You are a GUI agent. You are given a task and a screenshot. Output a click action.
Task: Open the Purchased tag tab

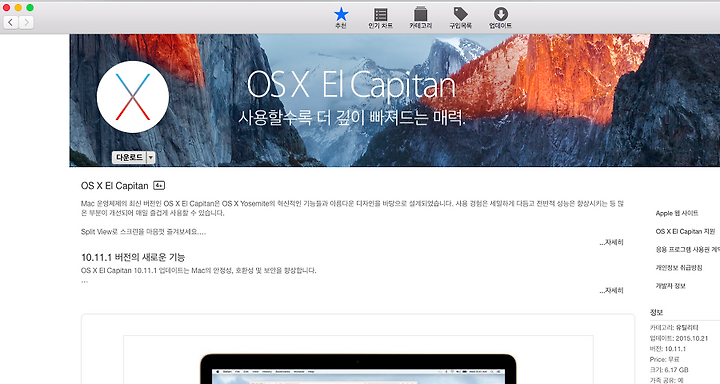point(460,18)
